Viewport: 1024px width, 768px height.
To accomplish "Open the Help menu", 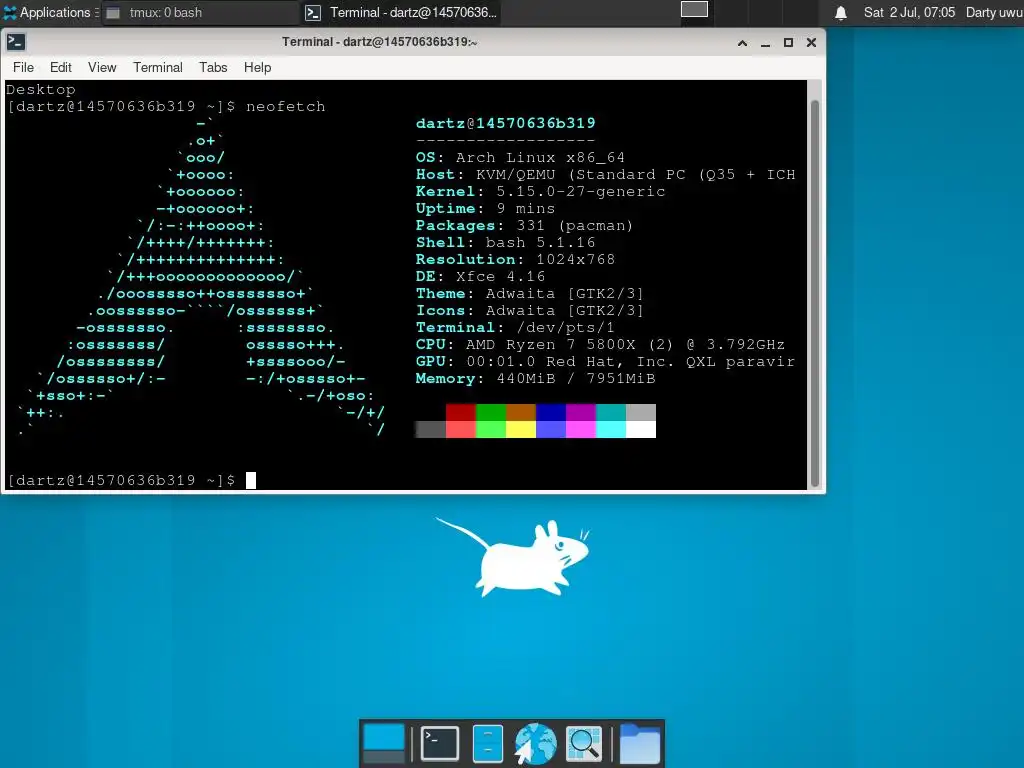I will tap(257, 67).
